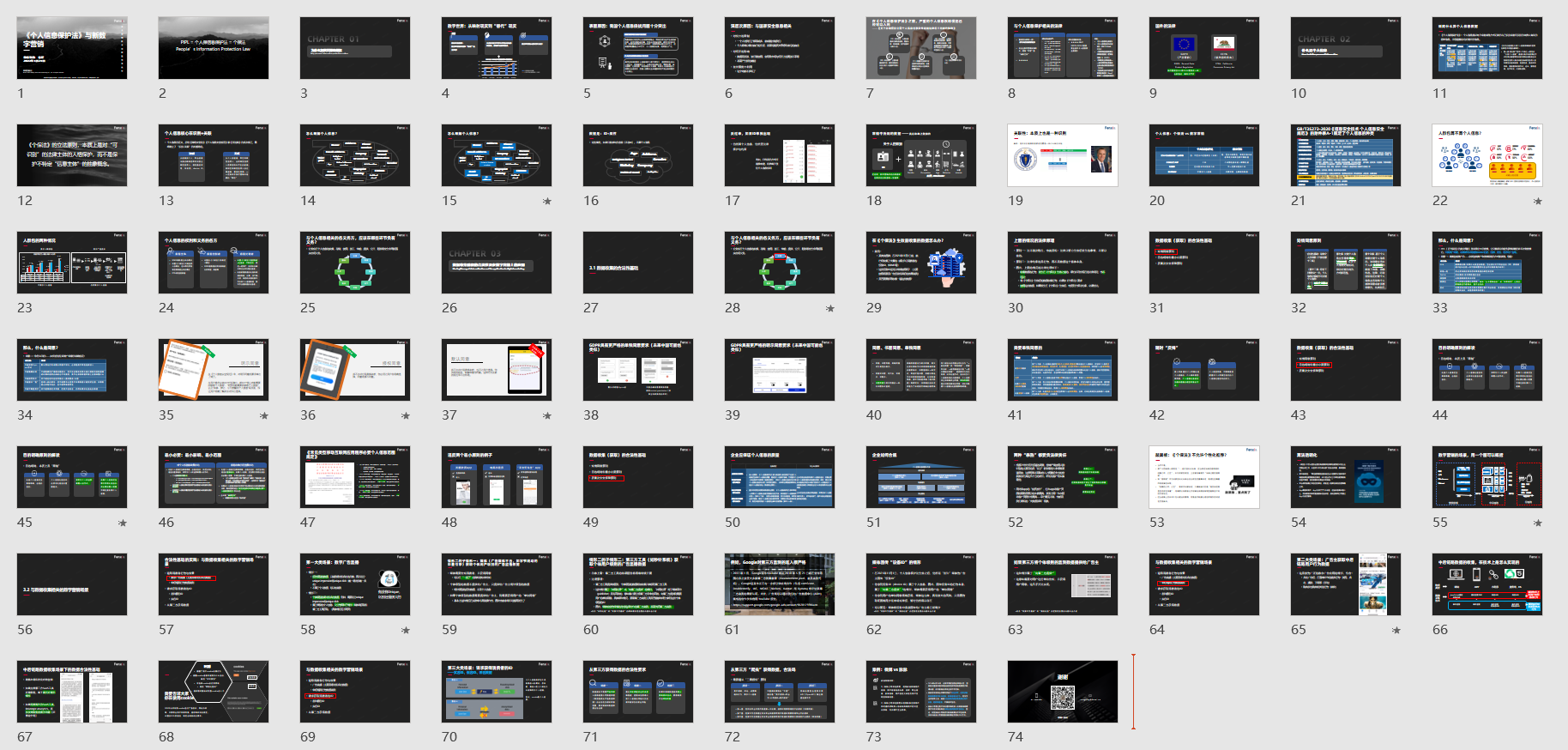Click the star icon beside slide 28
1568x750 pixels.
point(829,309)
